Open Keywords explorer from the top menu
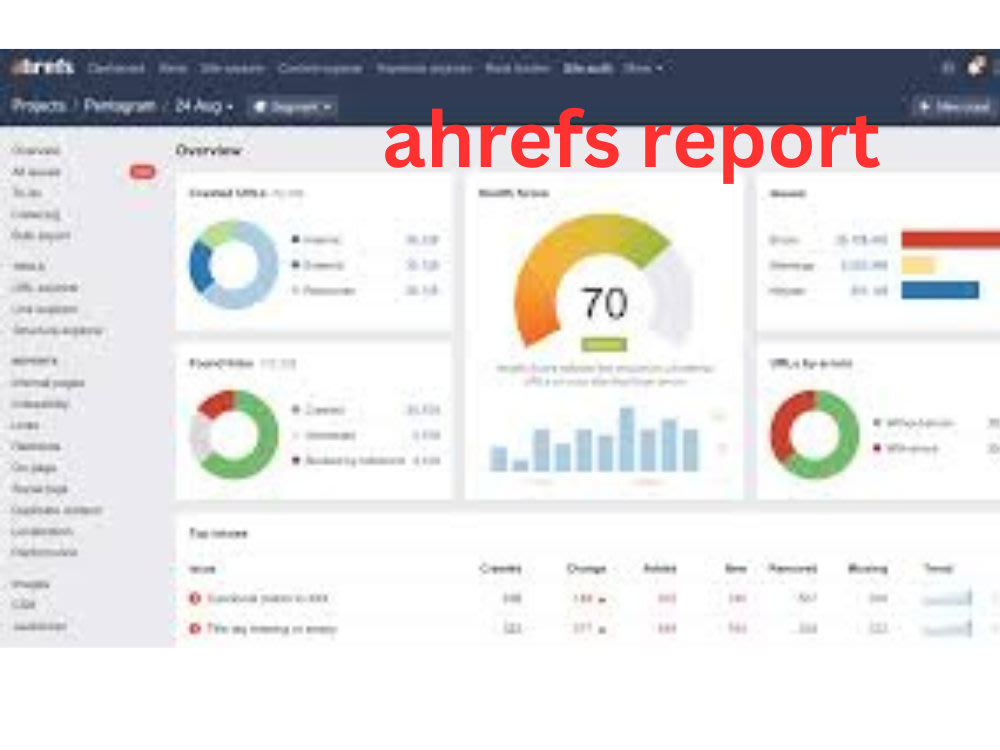This screenshot has height=750, width=1000. coord(422,68)
